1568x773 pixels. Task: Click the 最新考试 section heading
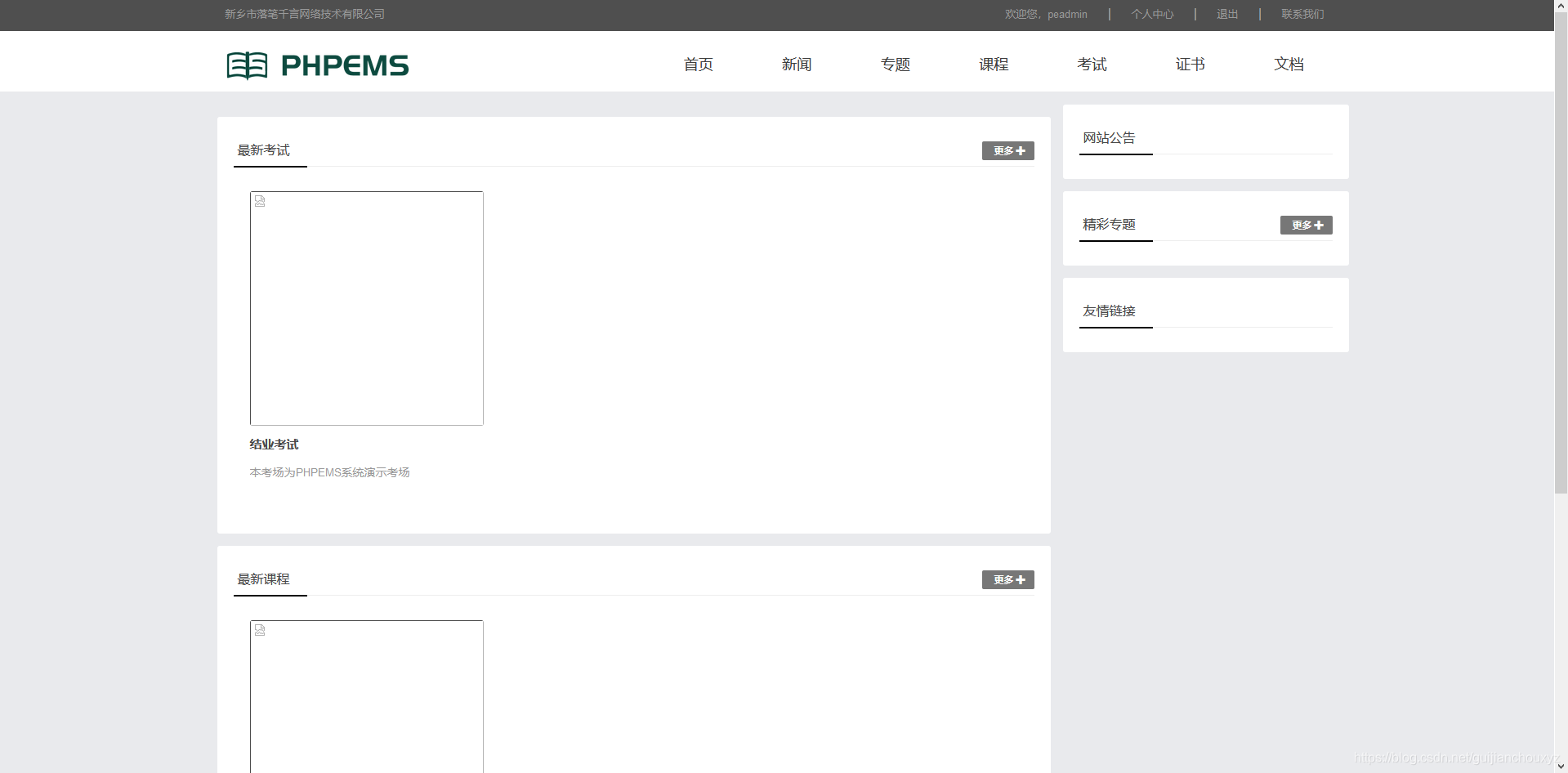tap(263, 150)
